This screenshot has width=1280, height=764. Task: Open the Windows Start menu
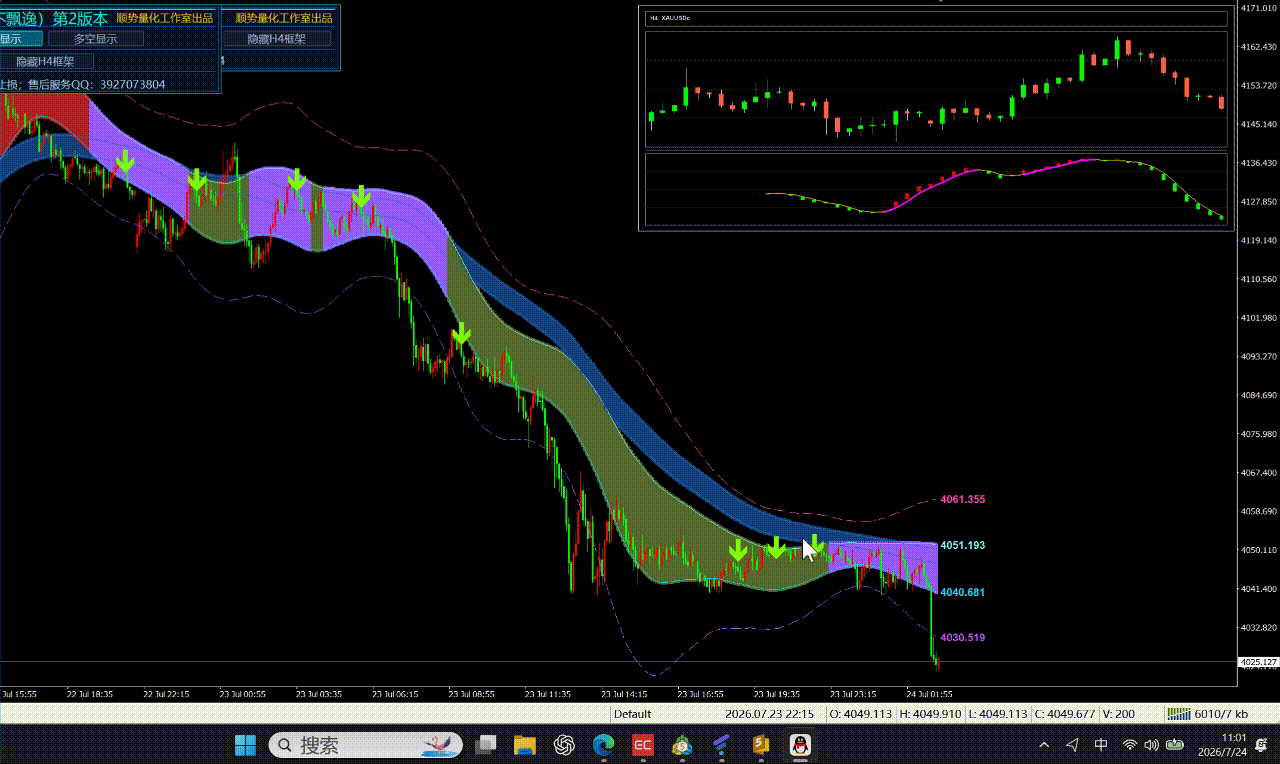(x=245, y=745)
